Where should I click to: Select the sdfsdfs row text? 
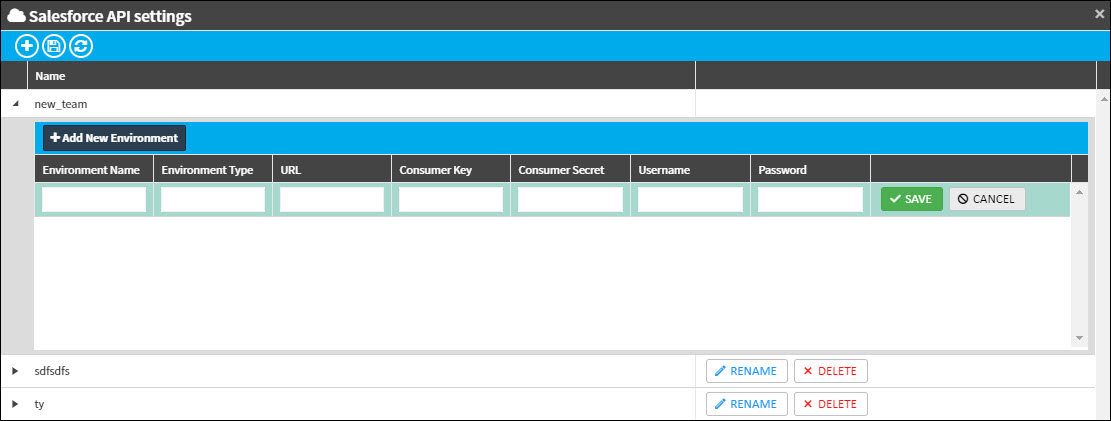click(x=52, y=371)
